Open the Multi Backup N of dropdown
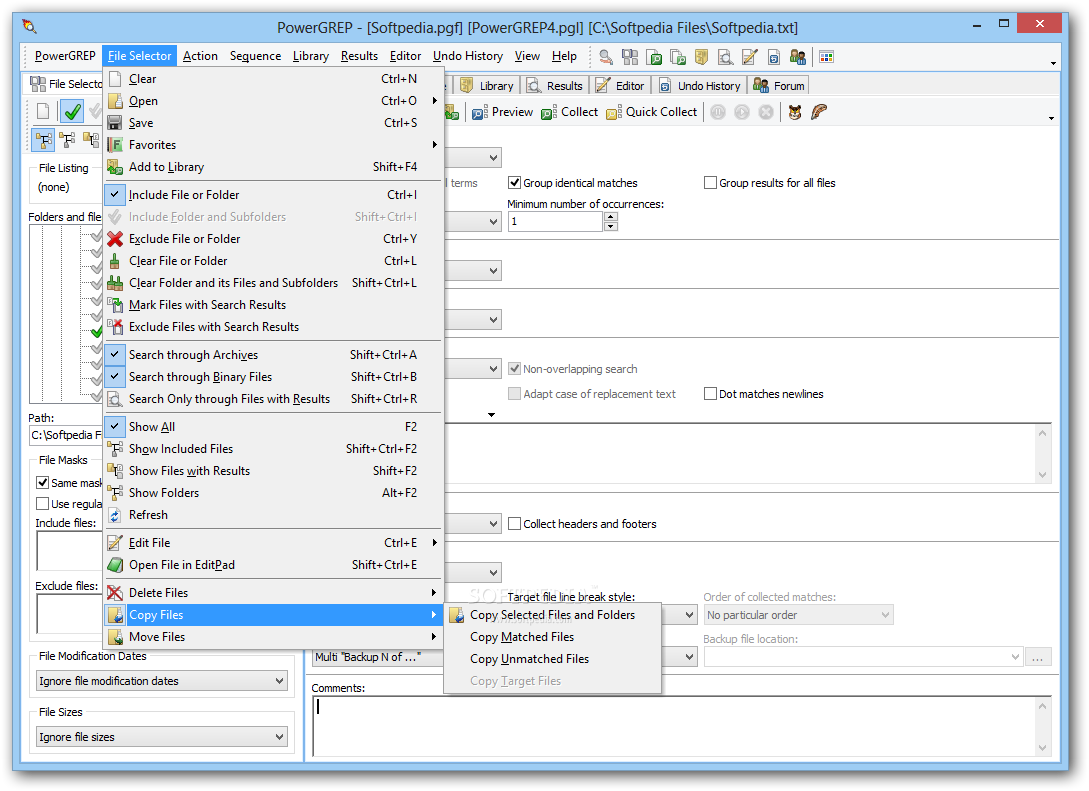This screenshot has height=791, width=1089. tap(505, 657)
